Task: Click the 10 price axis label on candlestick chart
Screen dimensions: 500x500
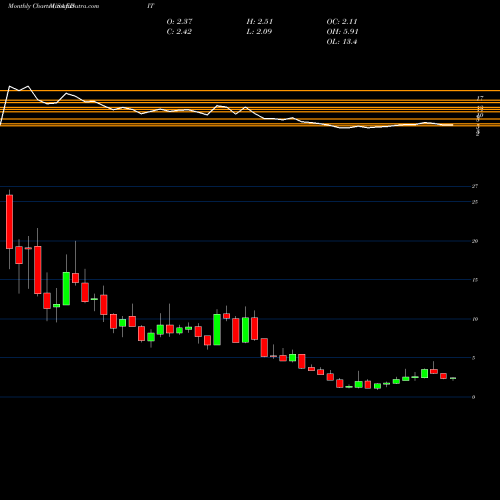Action: 475,319
